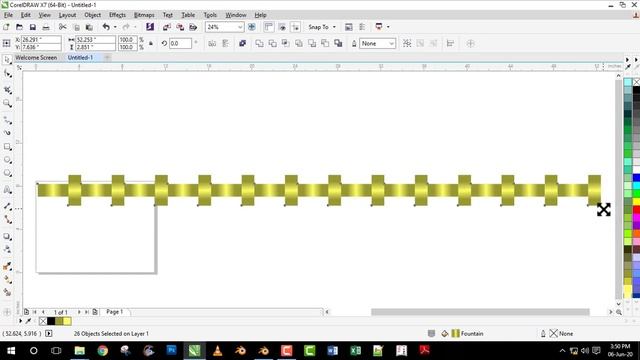The height and width of the screenshot is (360, 640).
Task: Select the Parallel Dimension tool
Action: point(7,206)
